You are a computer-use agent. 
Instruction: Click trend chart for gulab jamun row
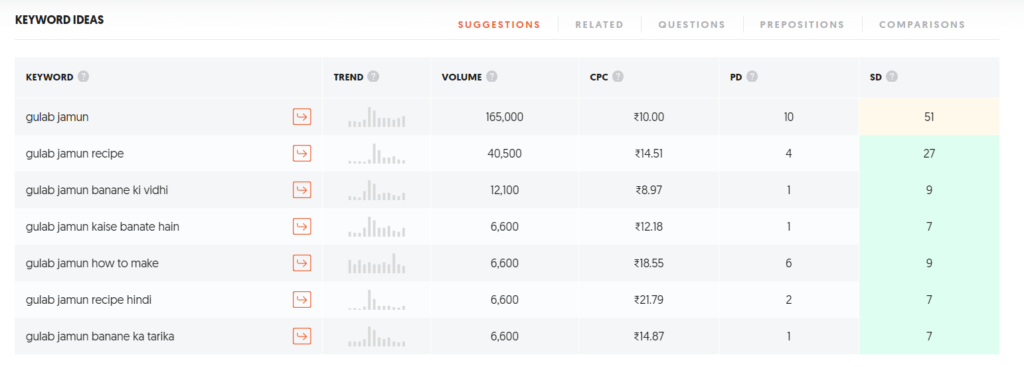377,117
